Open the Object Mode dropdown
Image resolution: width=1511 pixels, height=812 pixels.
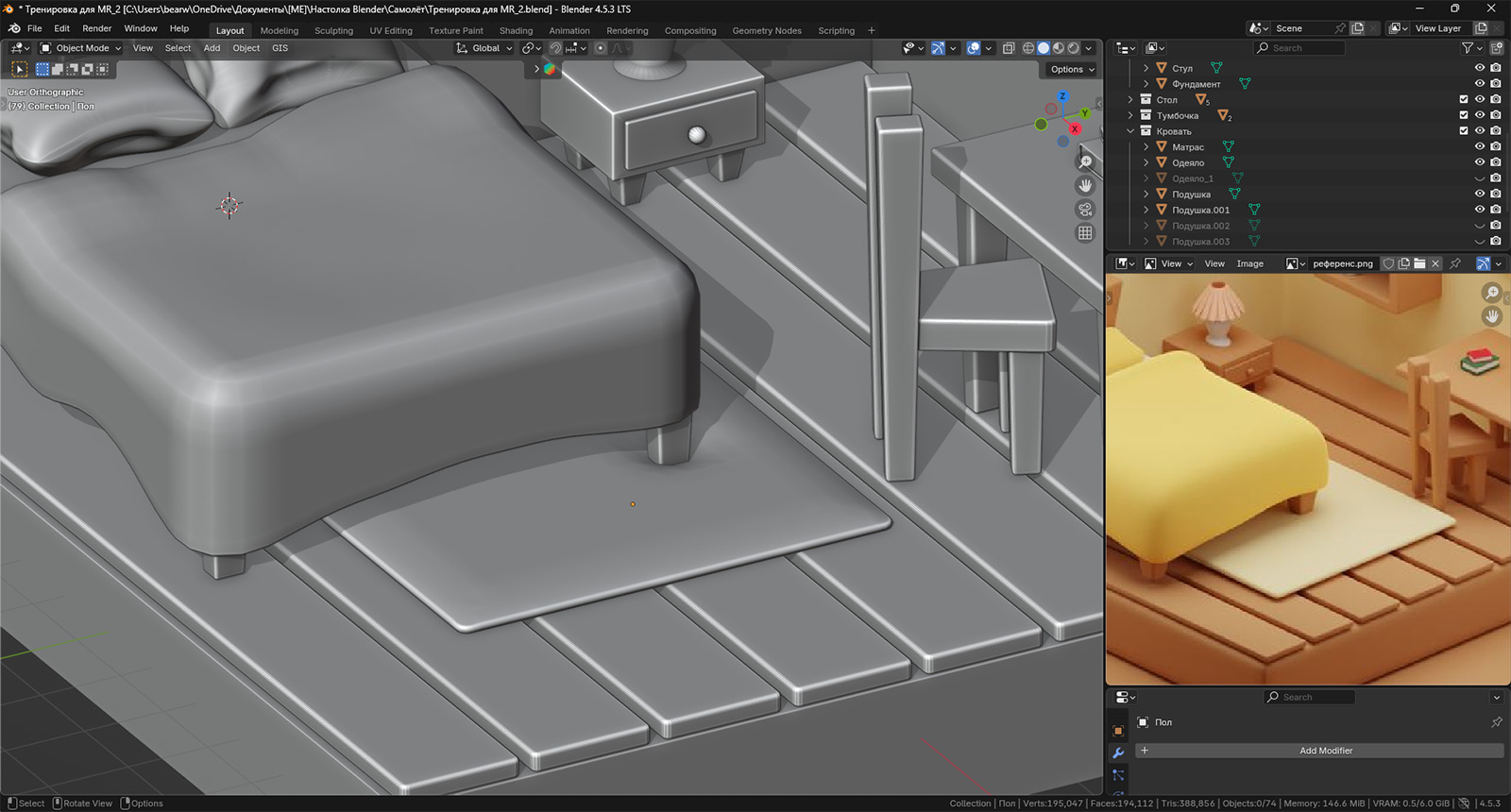pyautogui.click(x=81, y=48)
